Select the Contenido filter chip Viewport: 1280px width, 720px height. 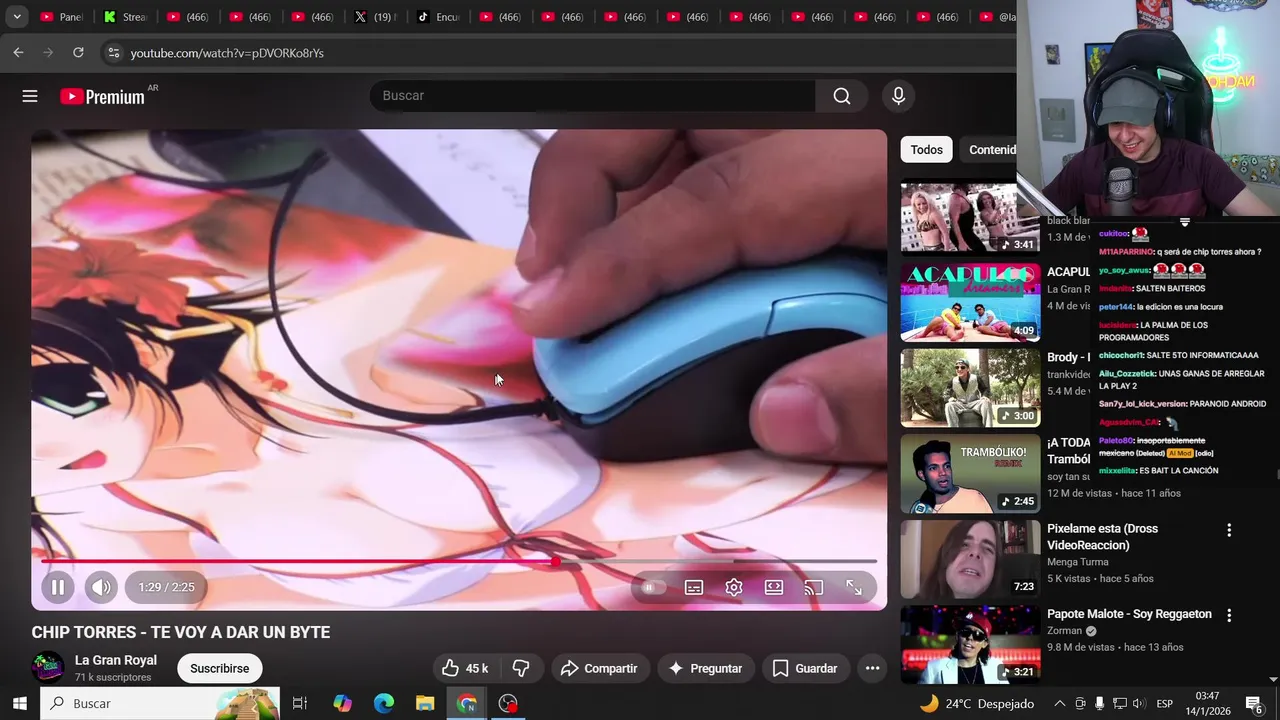point(988,150)
